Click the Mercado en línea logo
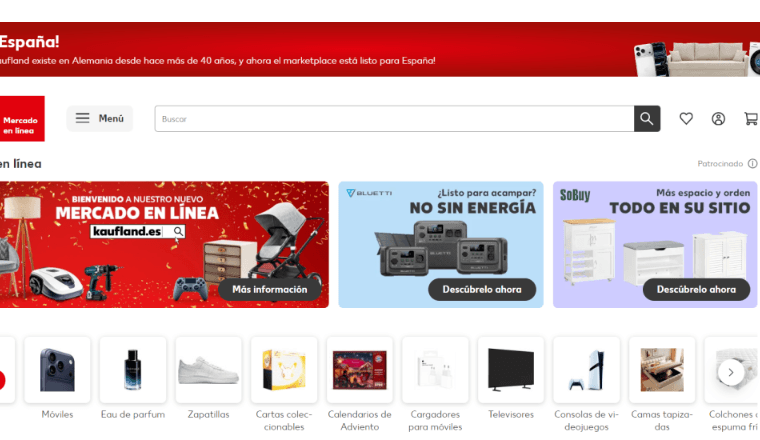The image size is (760, 440). point(22,119)
